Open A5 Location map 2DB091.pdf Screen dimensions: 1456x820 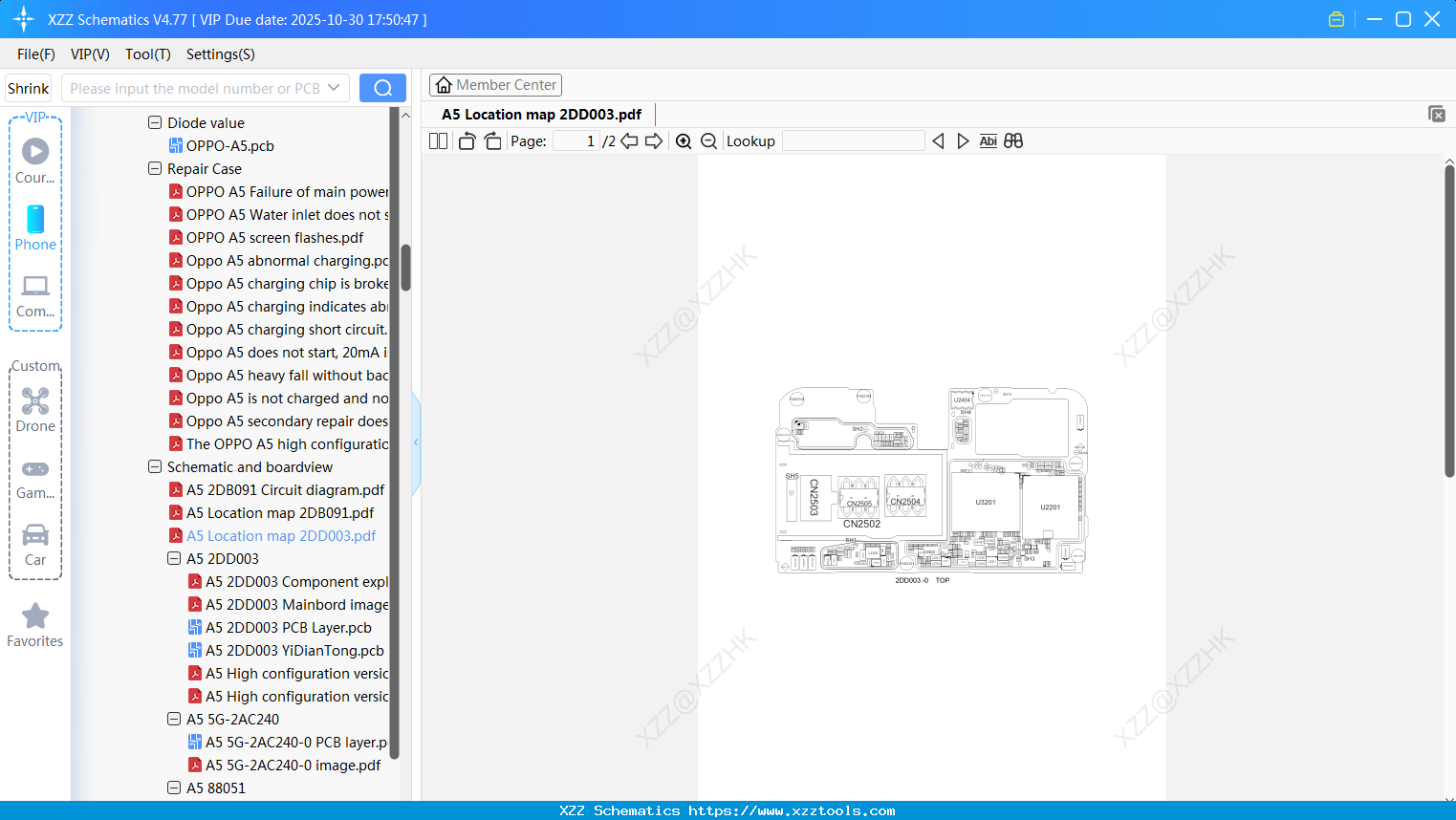(x=280, y=513)
